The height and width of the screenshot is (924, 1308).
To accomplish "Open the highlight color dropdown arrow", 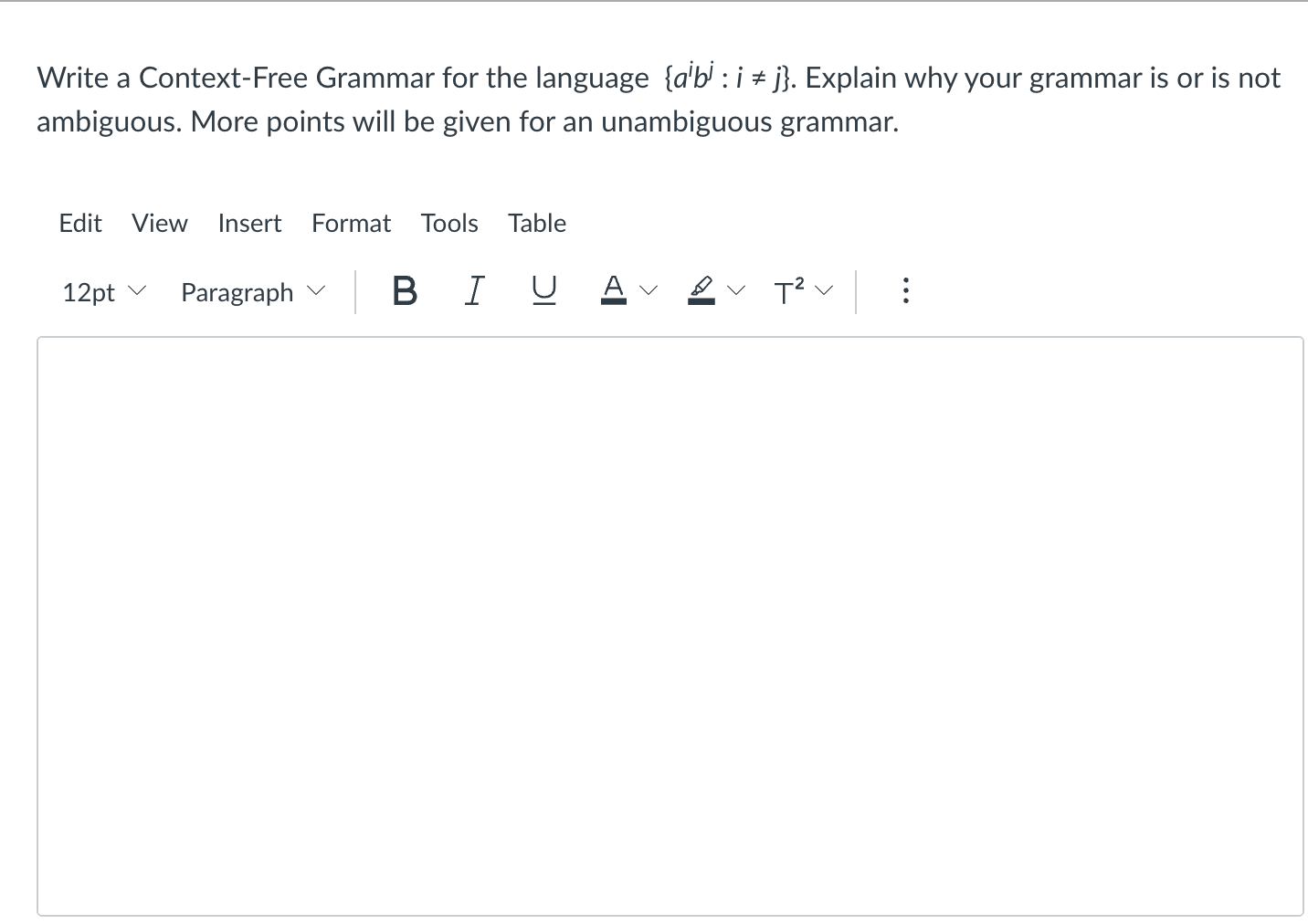I will point(738,290).
